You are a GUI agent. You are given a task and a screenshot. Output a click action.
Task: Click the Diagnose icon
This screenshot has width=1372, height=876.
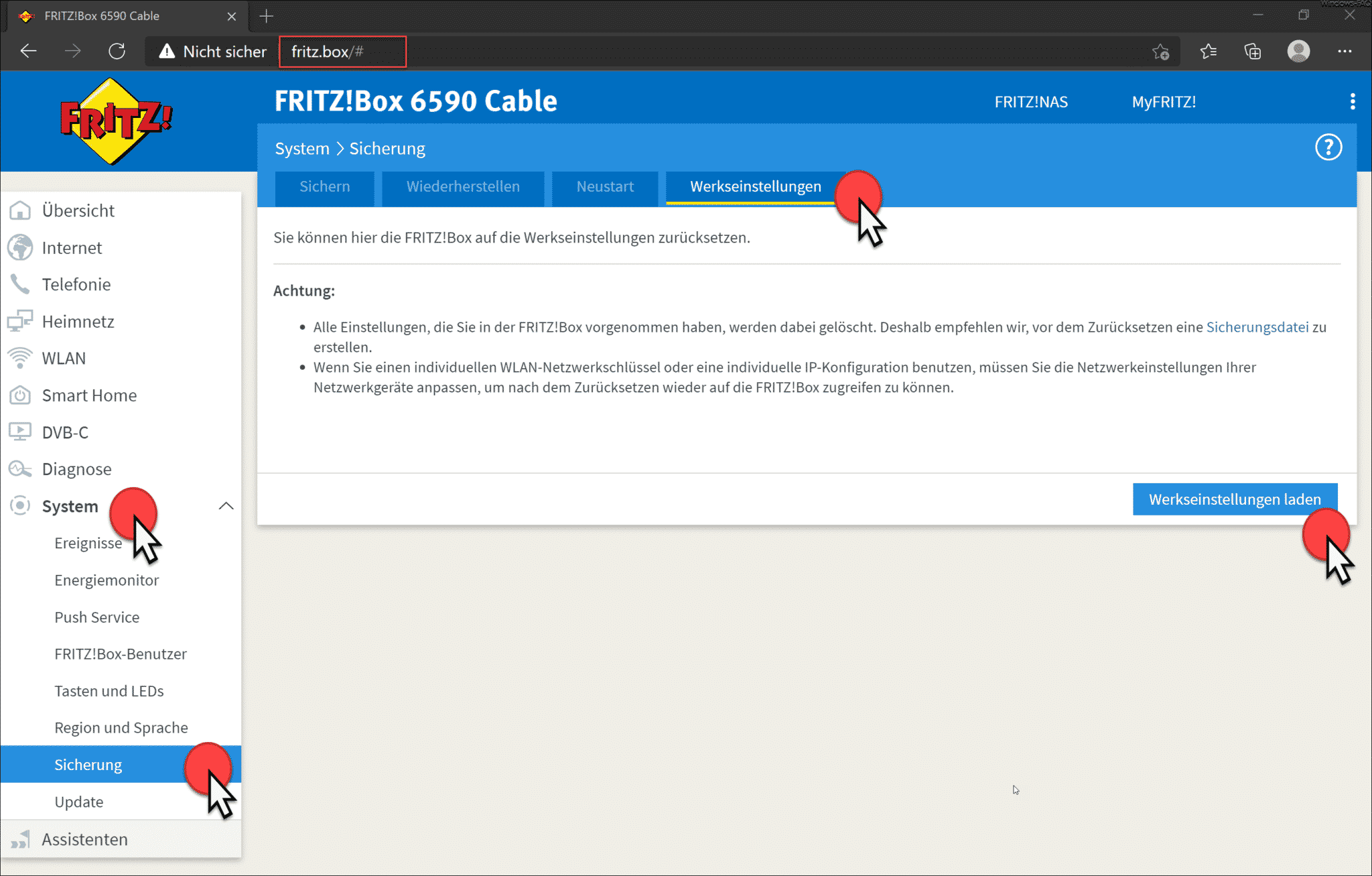[20, 468]
